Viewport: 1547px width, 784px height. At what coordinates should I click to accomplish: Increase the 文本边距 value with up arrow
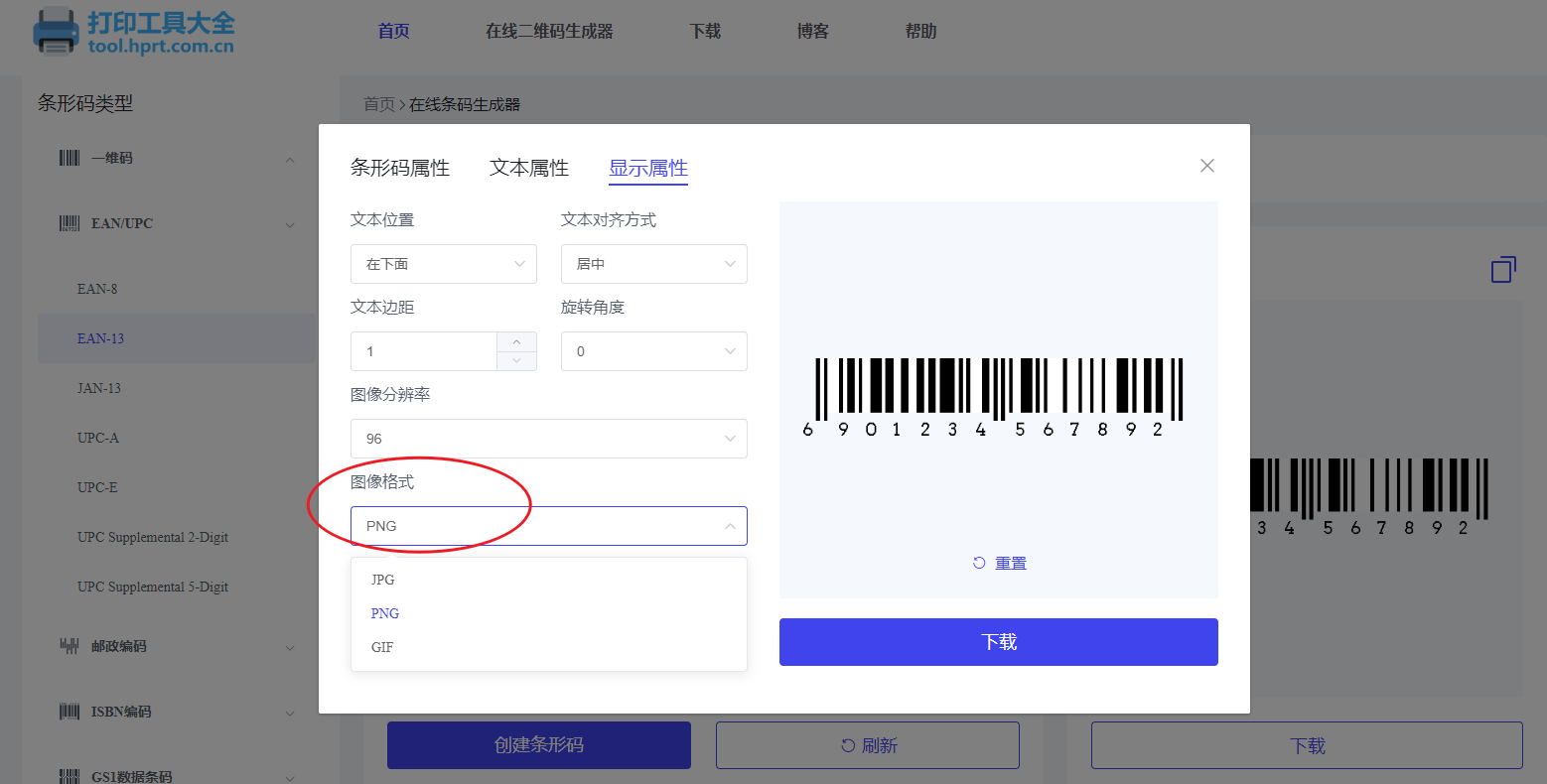516,341
